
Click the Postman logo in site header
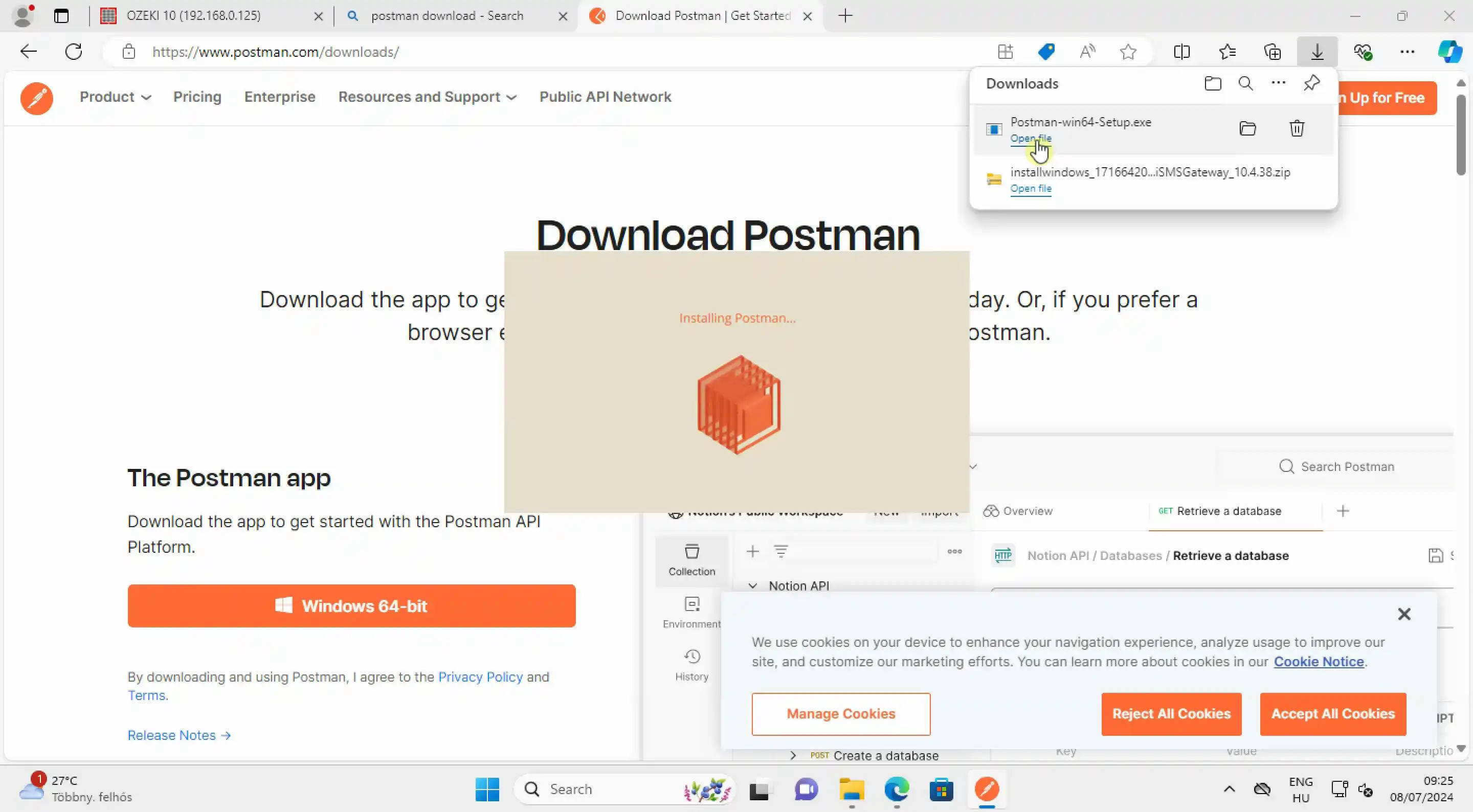[37, 98]
